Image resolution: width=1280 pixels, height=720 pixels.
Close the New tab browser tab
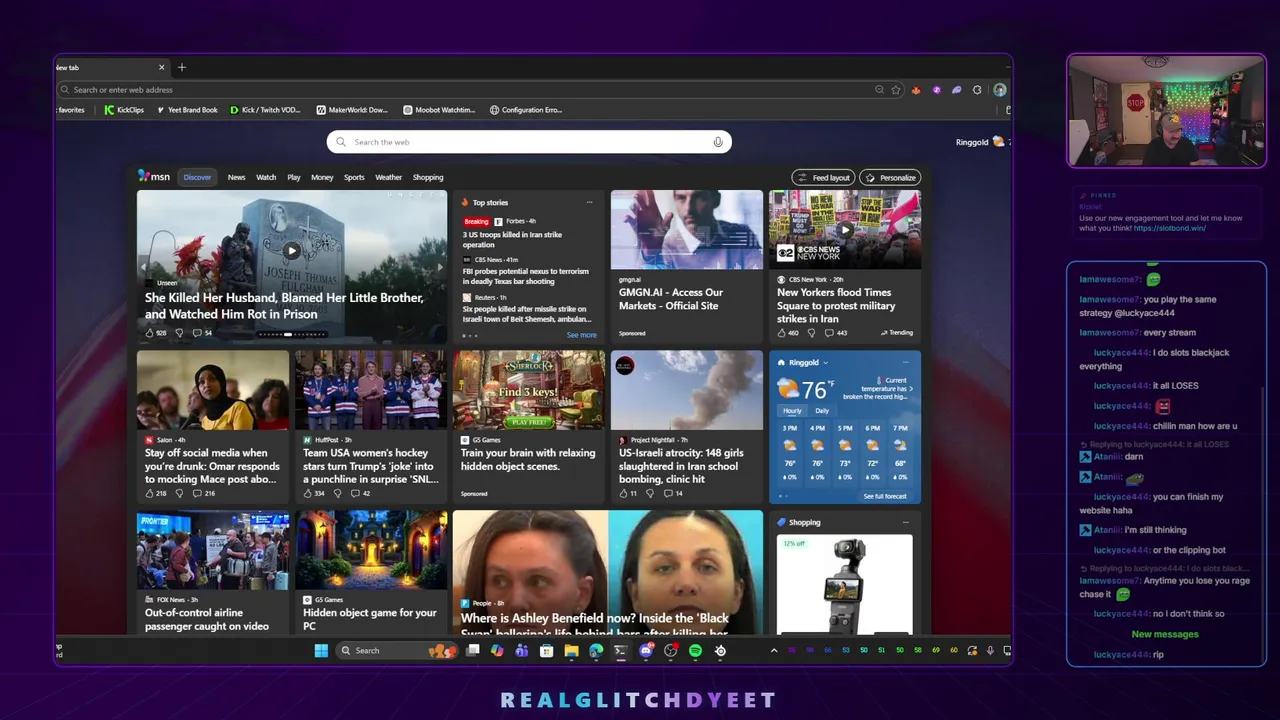tap(161, 67)
